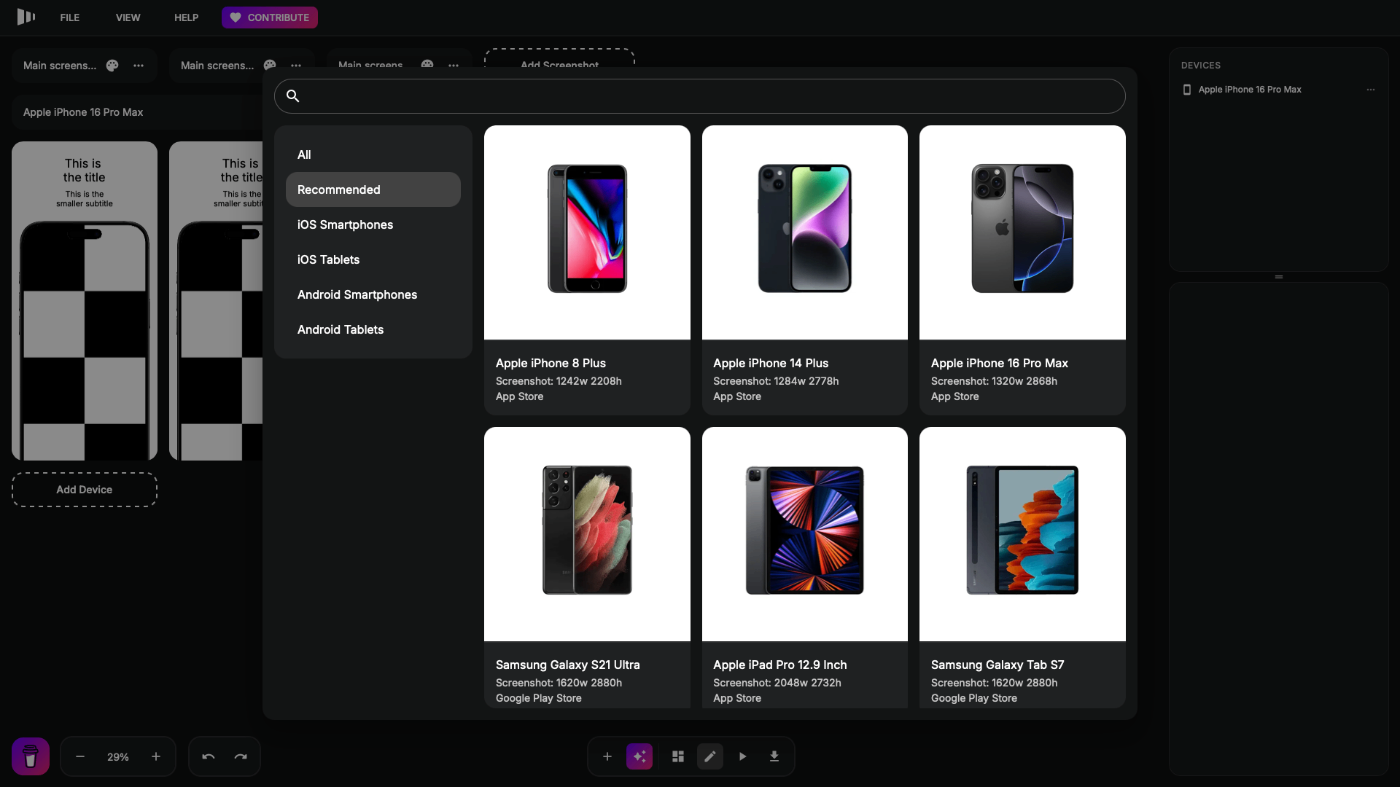Select the first screenshot preview thumbnail
Screen dimensions: 1400x787
pyautogui.click(x=84, y=301)
